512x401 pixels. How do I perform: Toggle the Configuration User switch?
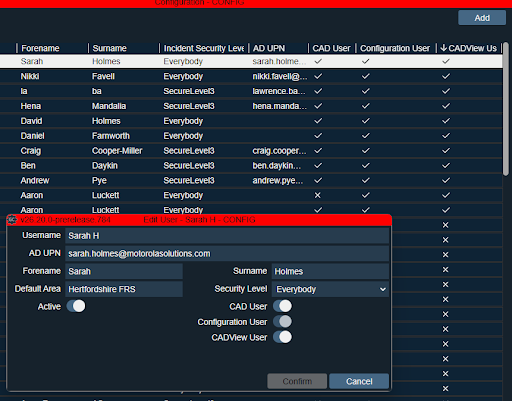tap(282, 322)
